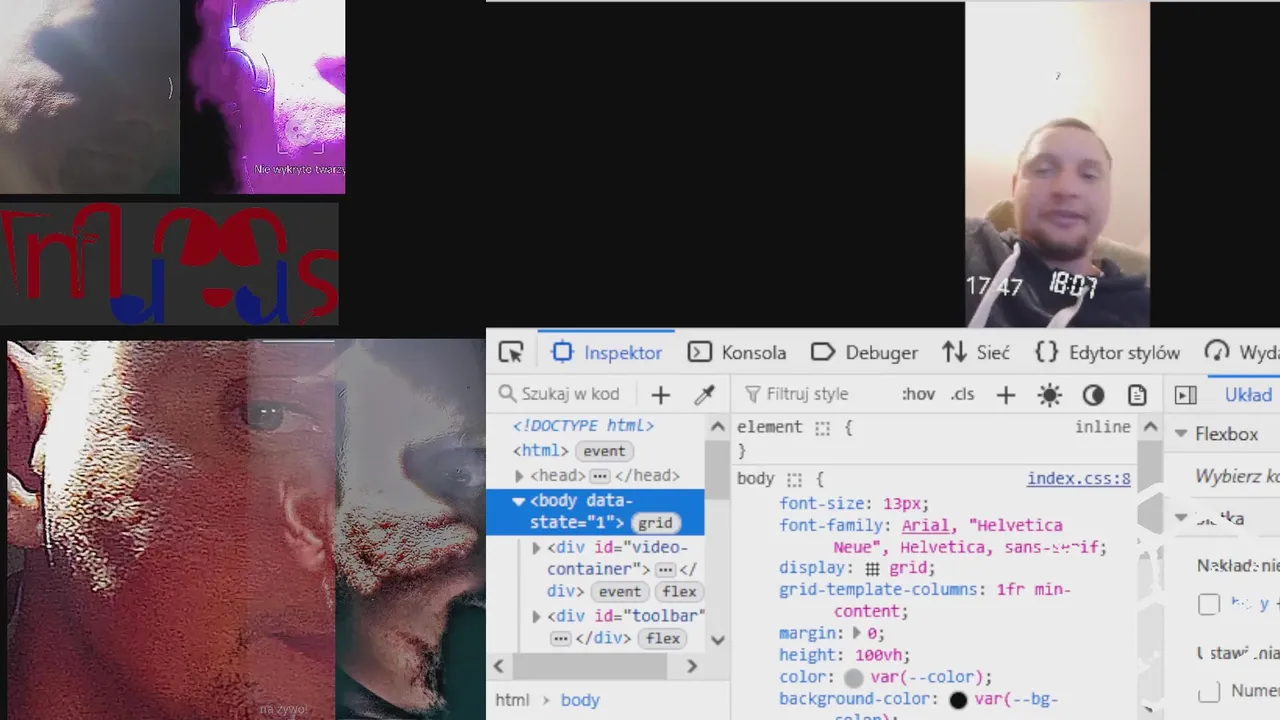1280x720 pixels.
Task: Open the background-color black swatch
Action: tap(958, 700)
